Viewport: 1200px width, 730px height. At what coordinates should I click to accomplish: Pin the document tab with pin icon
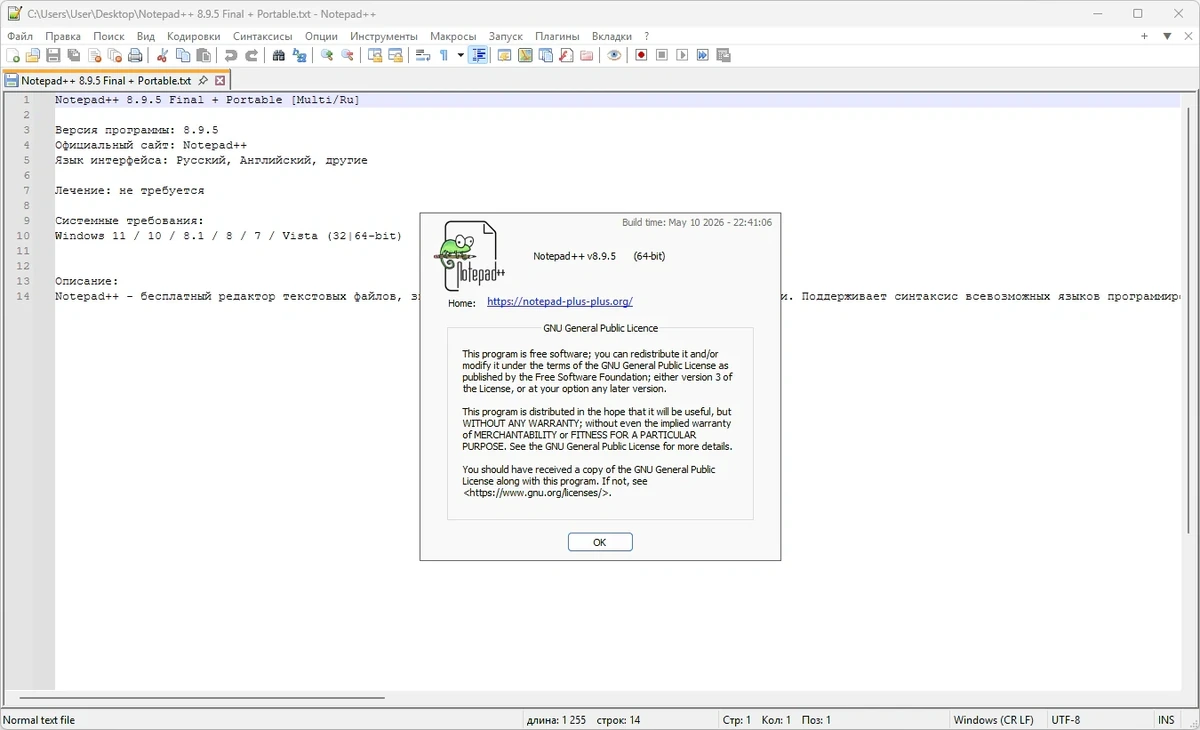tap(203, 80)
